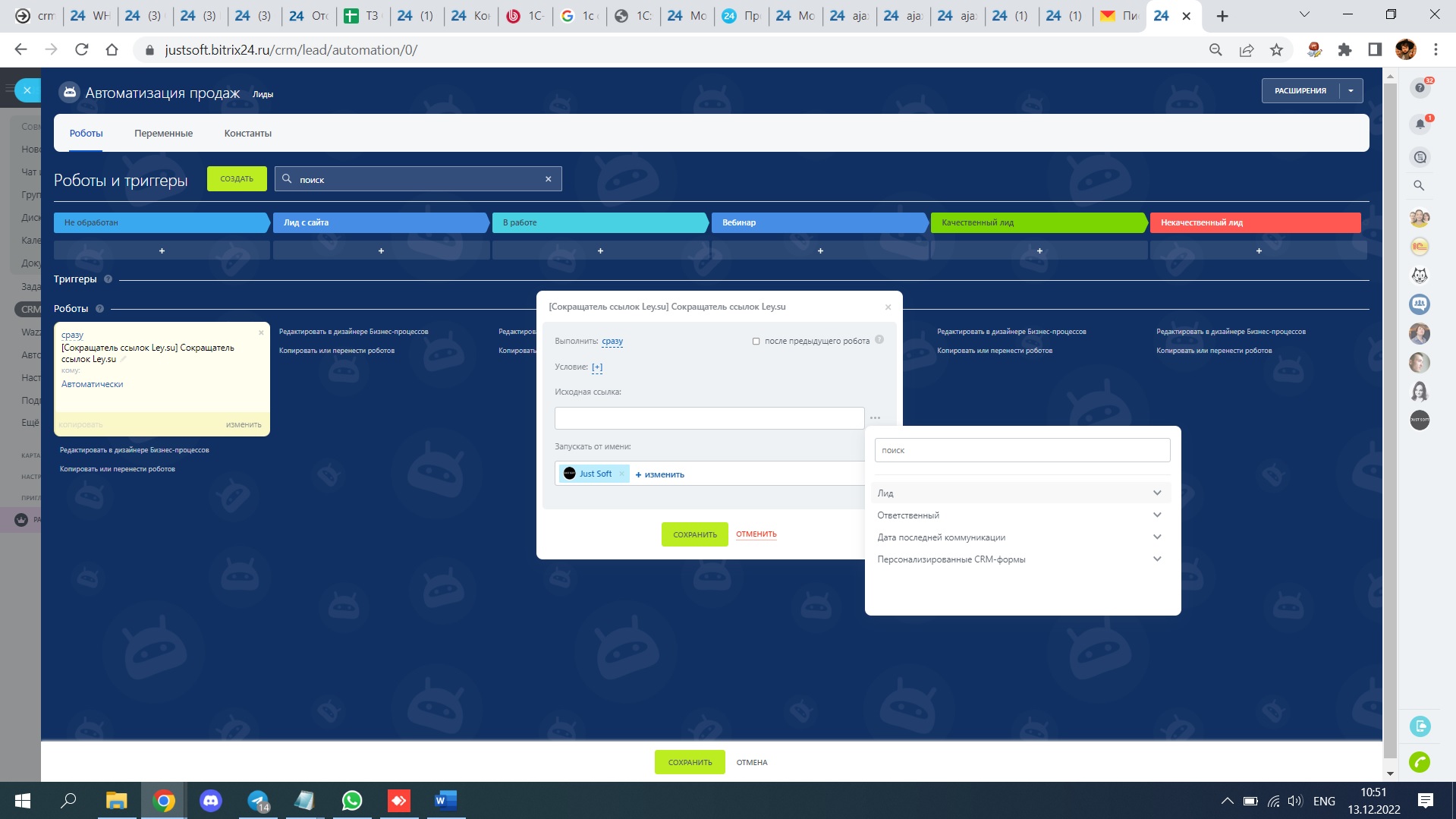The height and width of the screenshot is (819, 1456).
Task: Open the dropdown arrow beside РАСШИРЕНИЯ
Action: 1351,91
